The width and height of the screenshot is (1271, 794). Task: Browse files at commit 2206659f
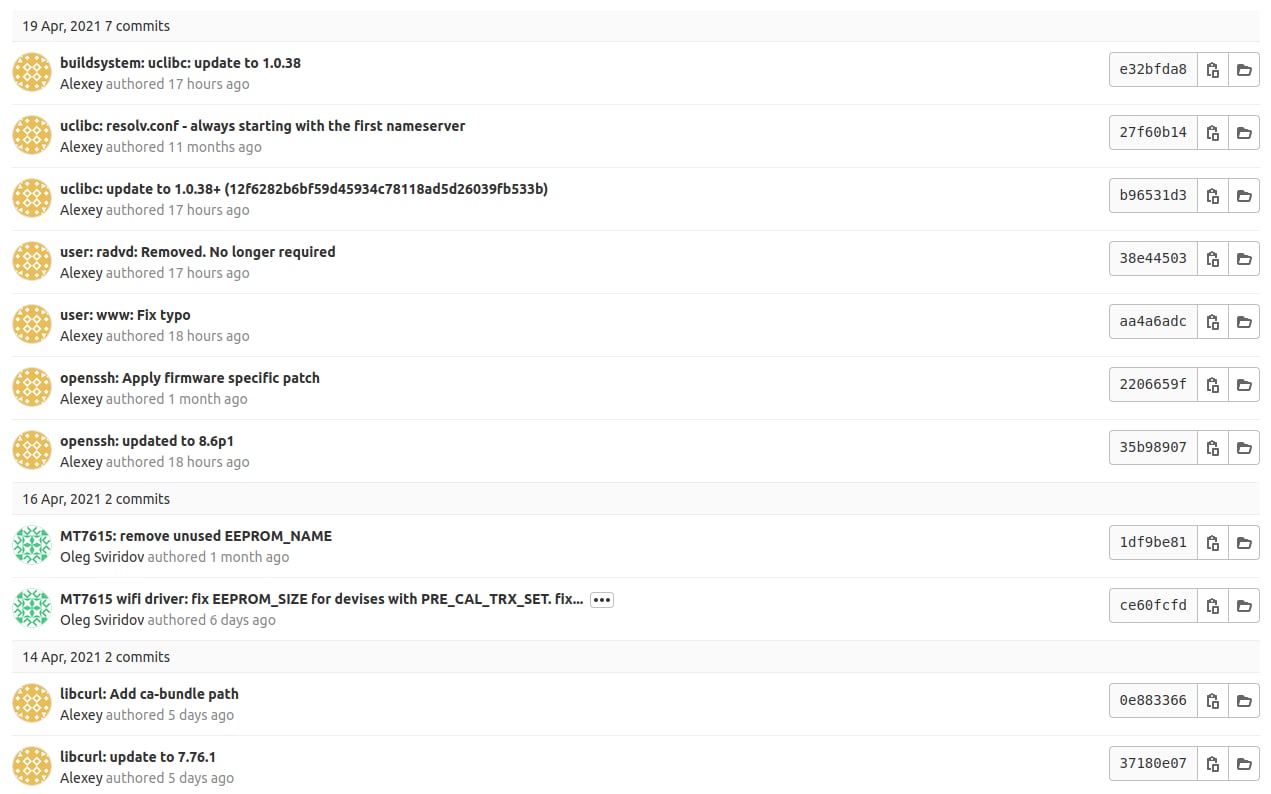pos(1244,385)
